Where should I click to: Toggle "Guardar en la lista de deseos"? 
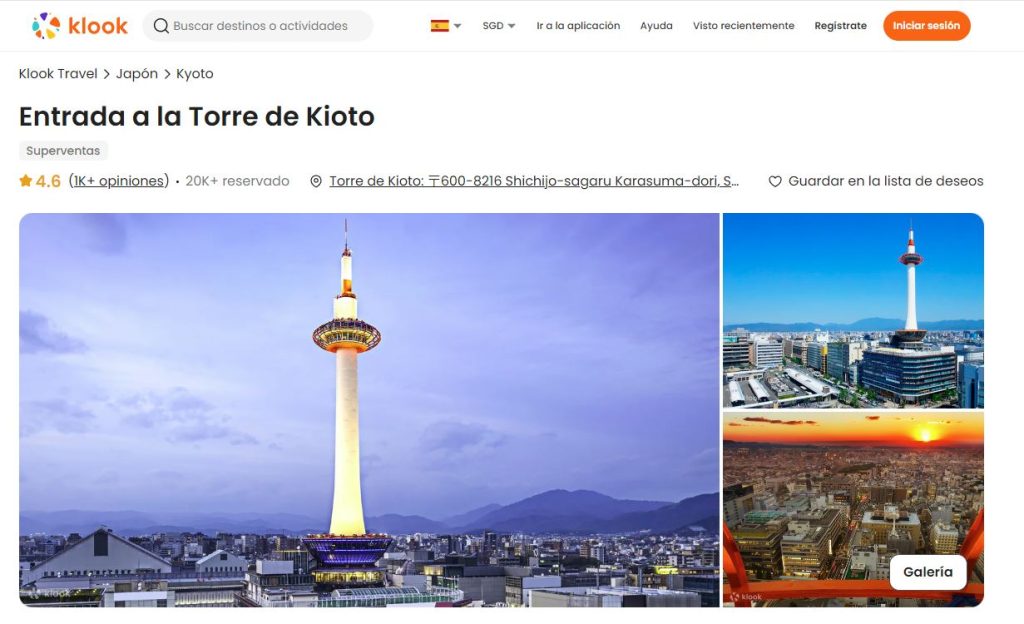[884, 181]
